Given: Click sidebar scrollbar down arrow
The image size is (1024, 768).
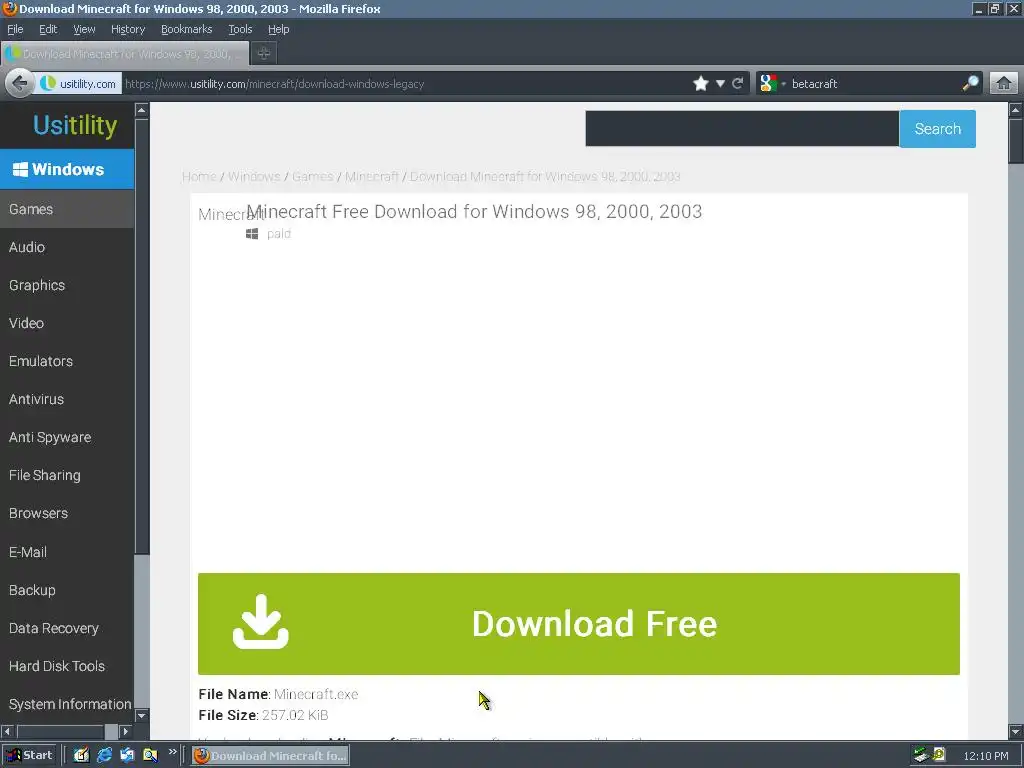Looking at the screenshot, I should click(142, 715).
